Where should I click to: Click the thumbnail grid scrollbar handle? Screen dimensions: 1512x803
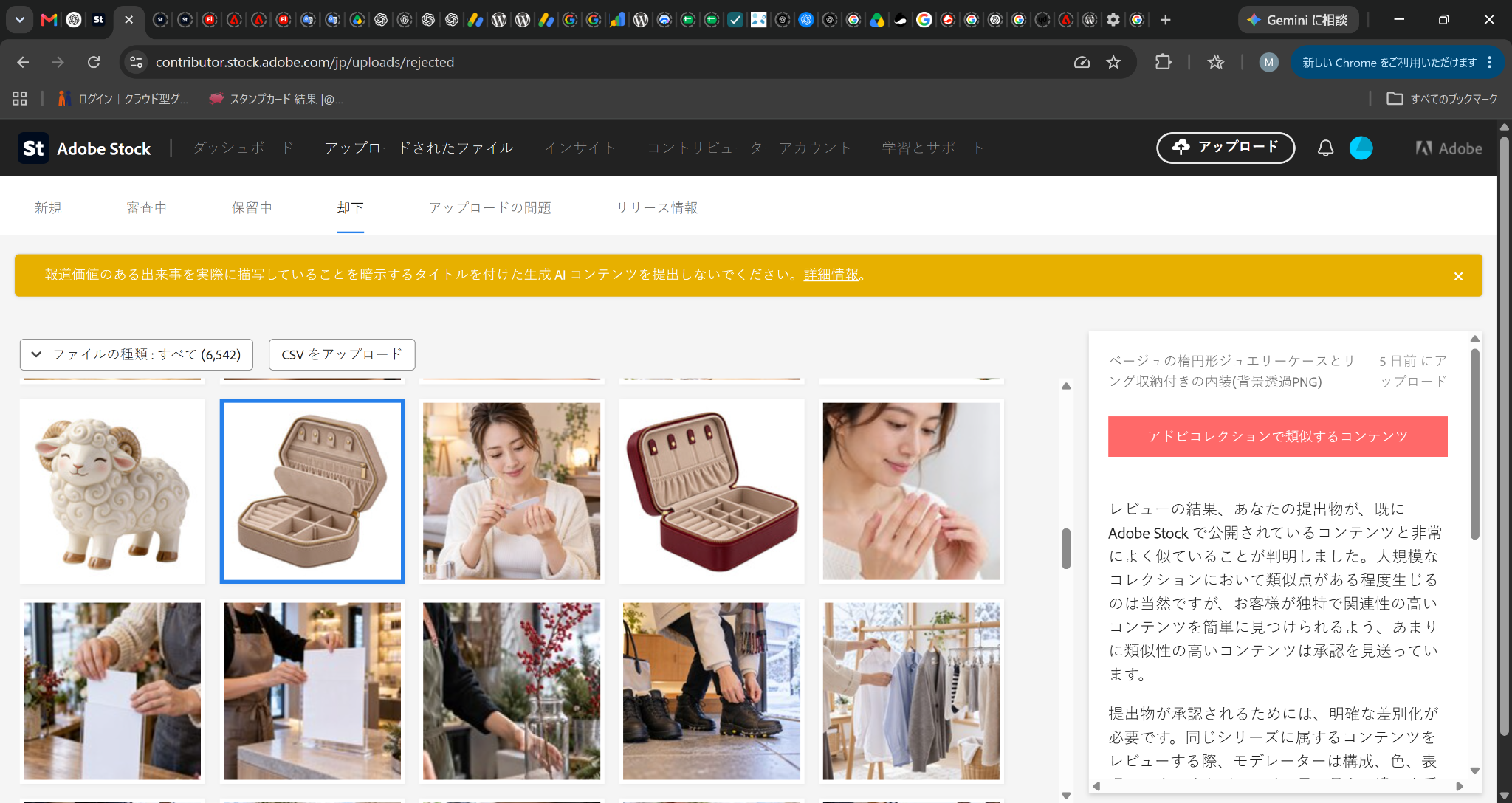pyautogui.click(x=1066, y=548)
